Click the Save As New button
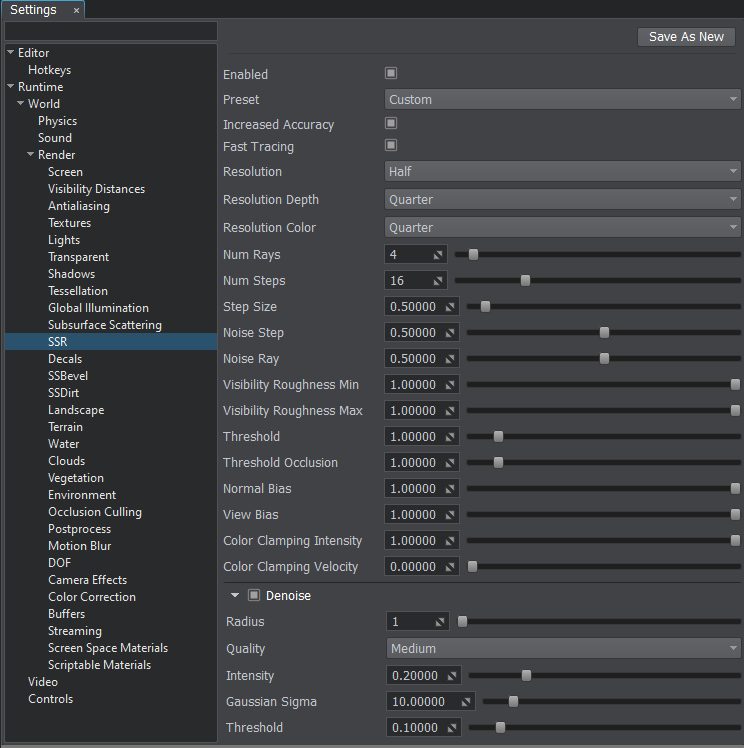Viewport: 744px width, 748px height. coord(686,37)
